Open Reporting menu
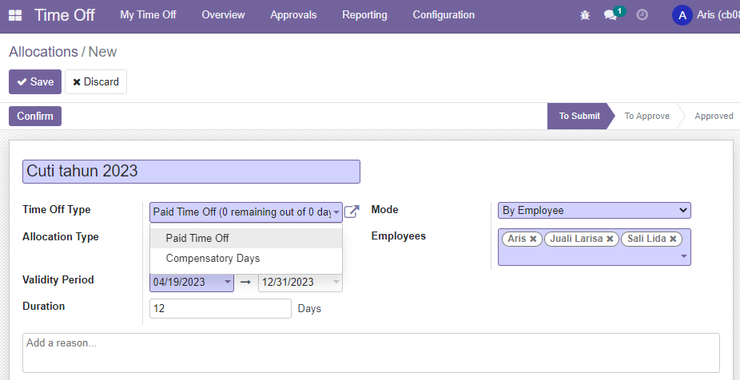The height and width of the screenshot is (380, 740). [364, 15]
